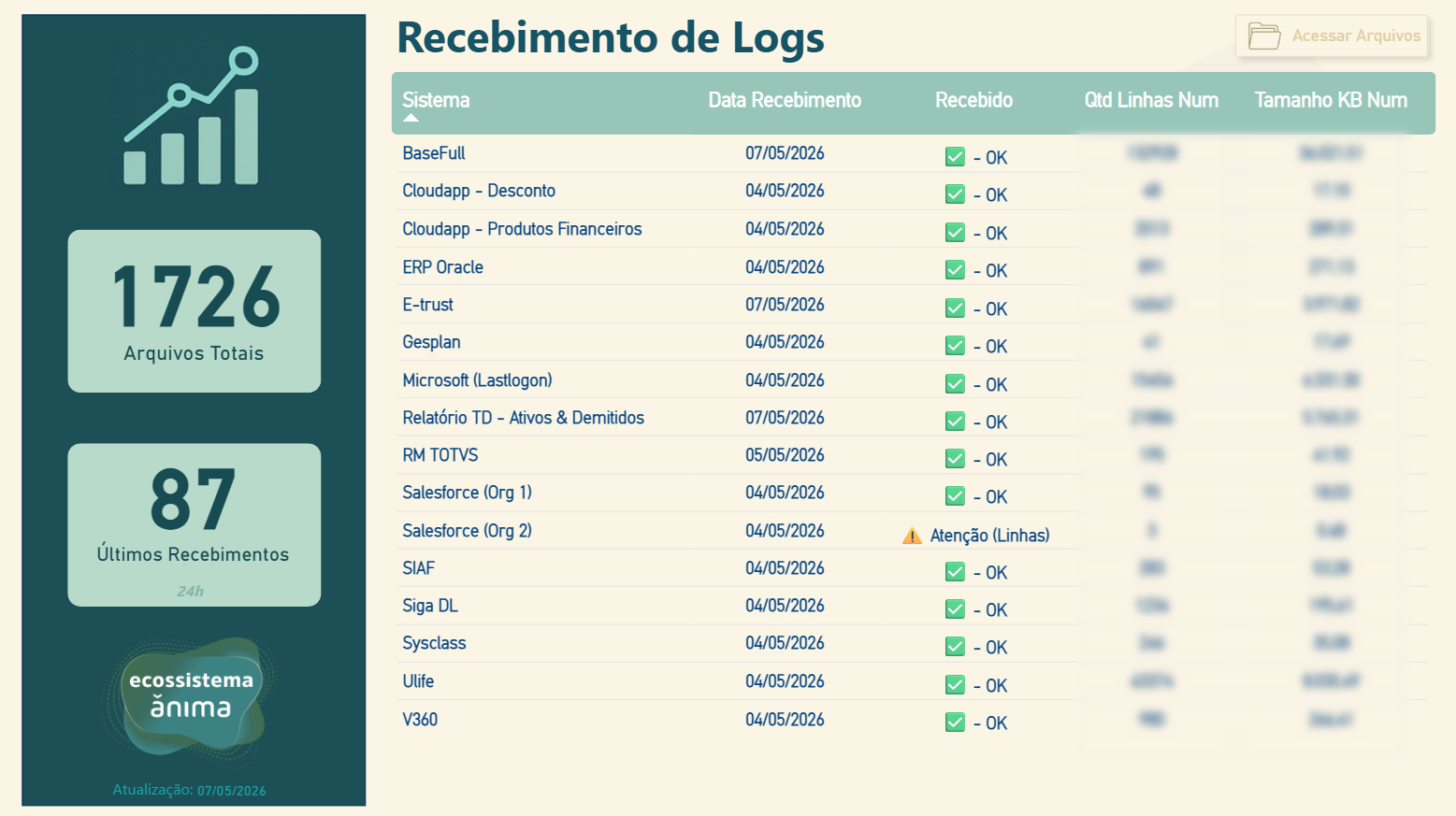Screen dimensions: 1456x816
Task: Select the 87 Últimos Recebimentos card
Action: tap(195, 524)
